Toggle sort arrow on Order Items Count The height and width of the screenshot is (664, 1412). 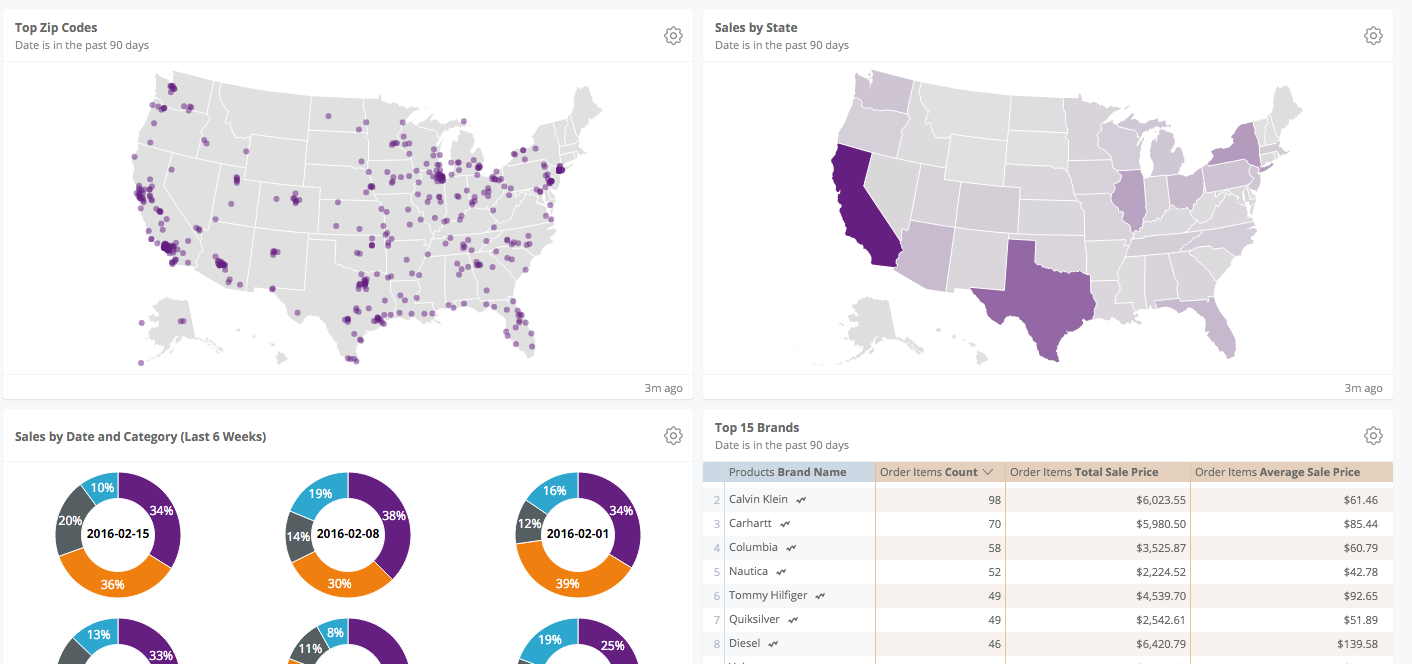click(x=987, y=472)
